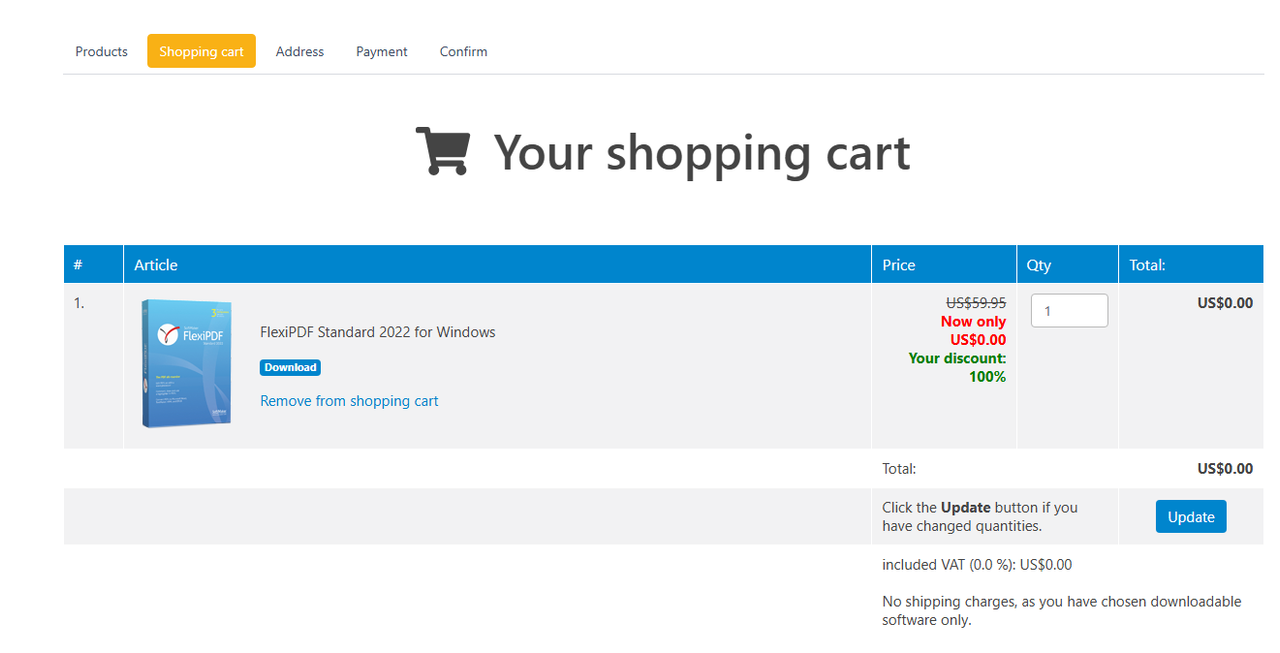The height and width of the screenshot is (653, 1280).
Task: Click the Update instructions text
Action: pyautogui.click(x=980, y=516)
